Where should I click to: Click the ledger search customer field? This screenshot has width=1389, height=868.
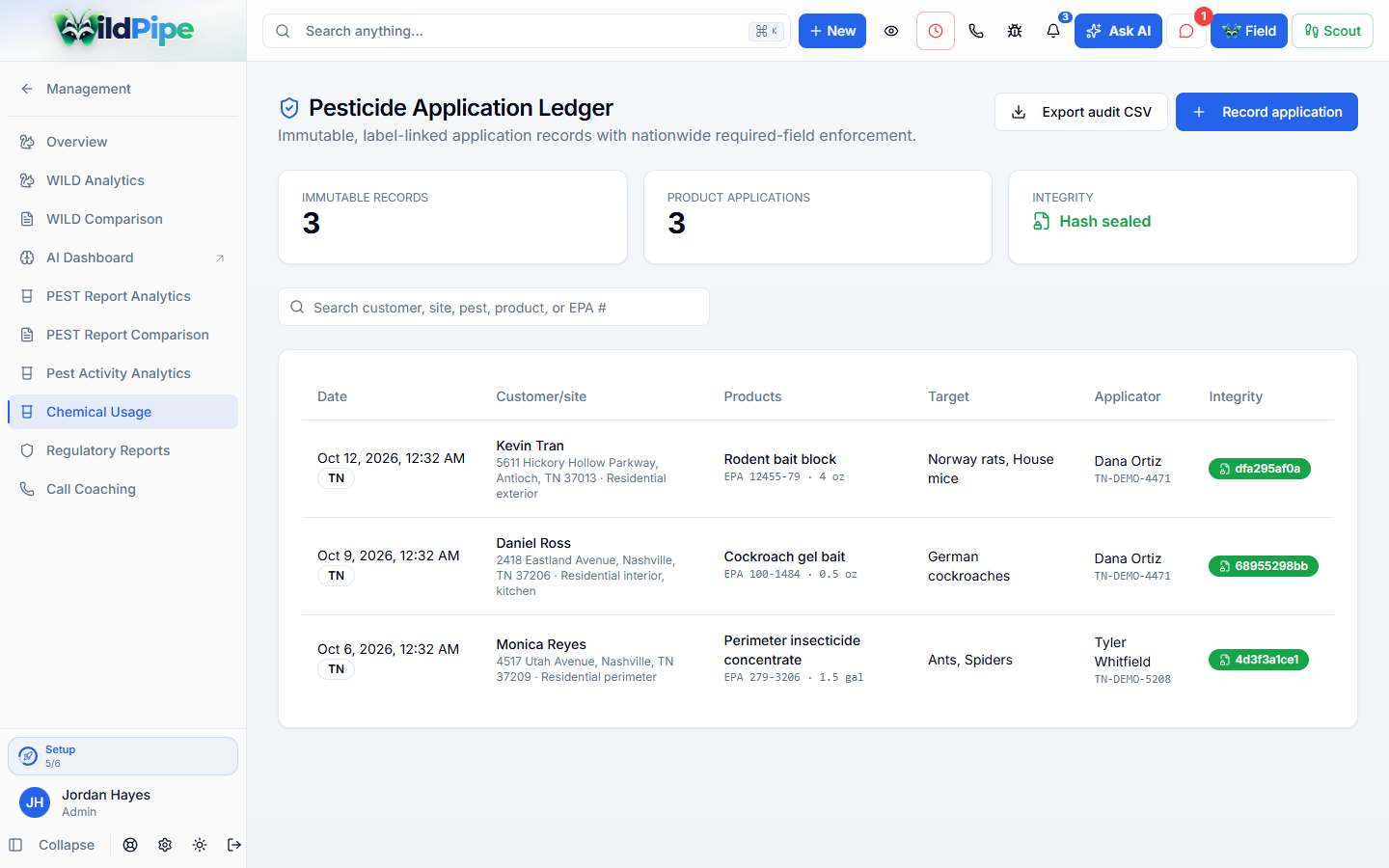(x=494, y=307)
